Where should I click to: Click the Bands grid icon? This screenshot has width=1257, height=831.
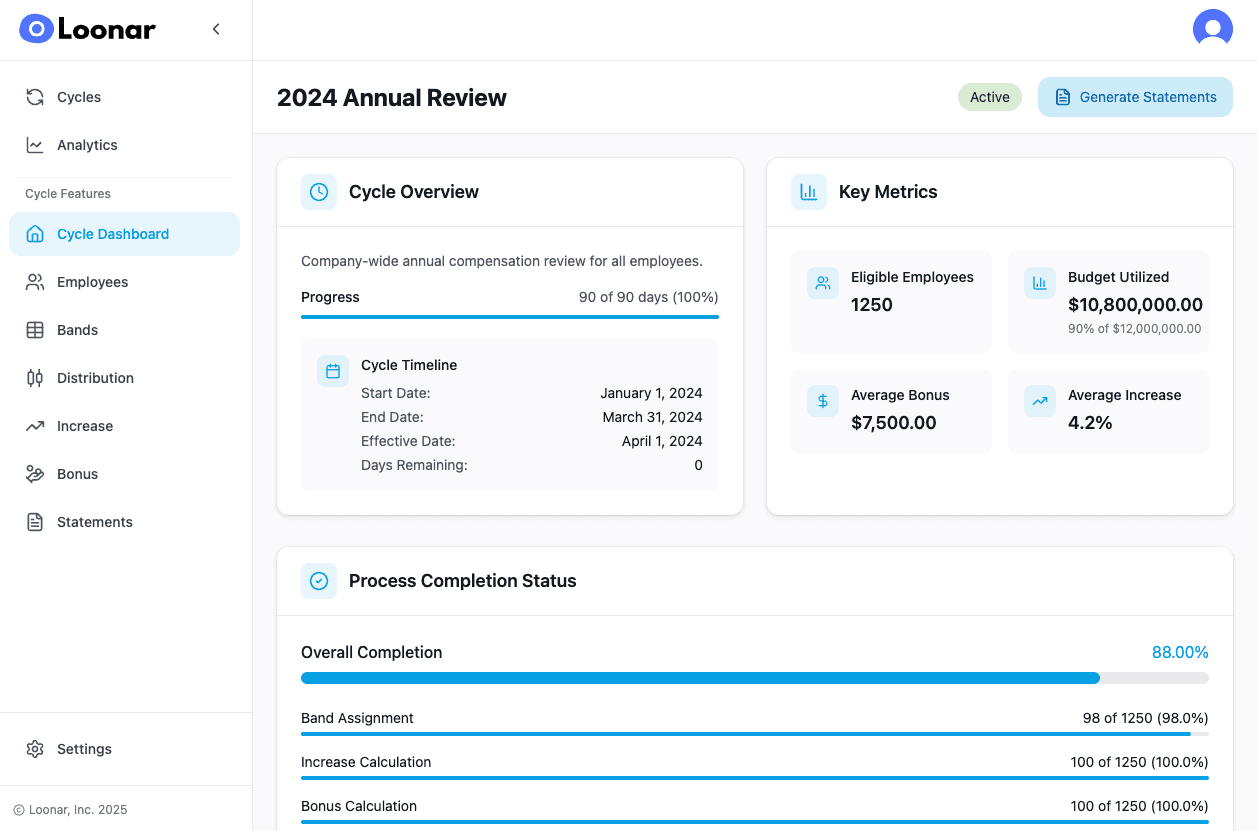[34, 330]
